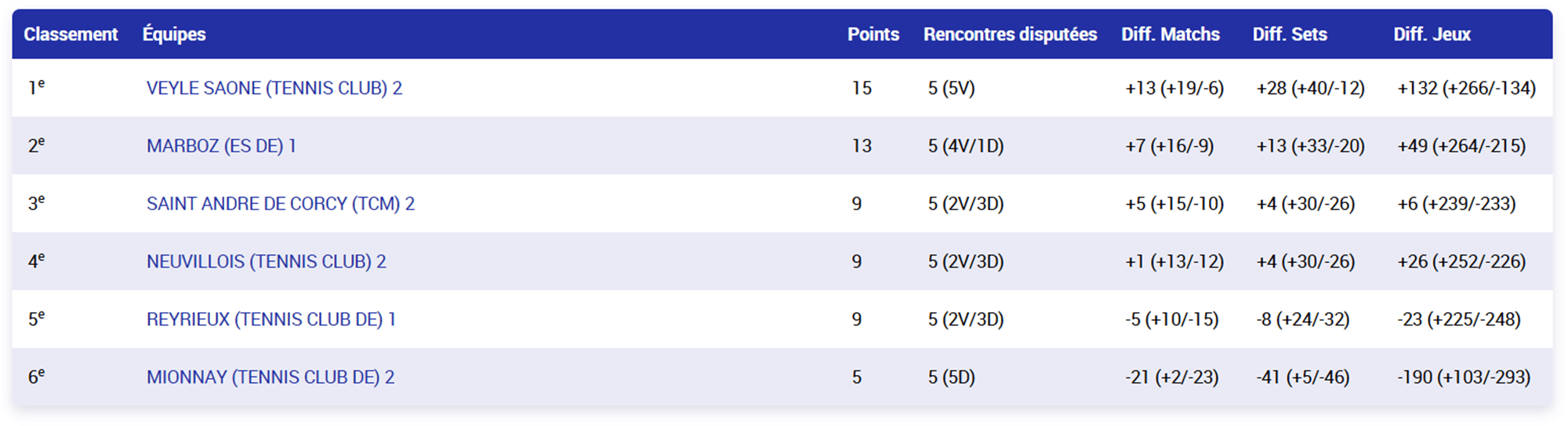Click the 6e ranking cell
1568x426 pixels.
pyautogui.click(x=36, y=377)
